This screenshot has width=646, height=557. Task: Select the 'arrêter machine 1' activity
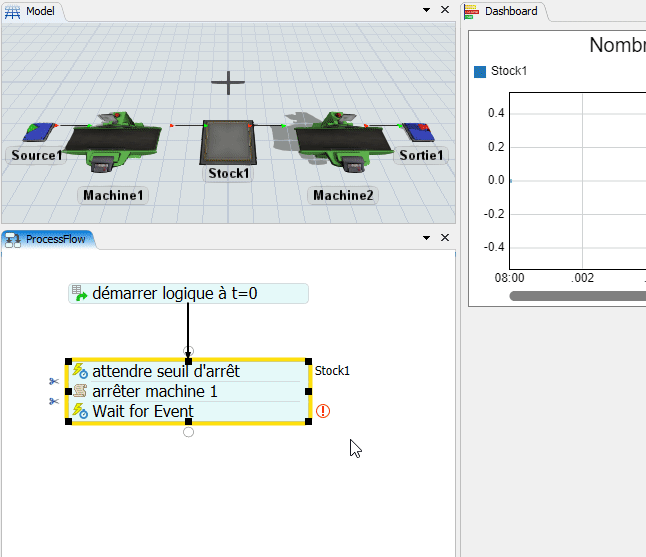coord(188,391)
